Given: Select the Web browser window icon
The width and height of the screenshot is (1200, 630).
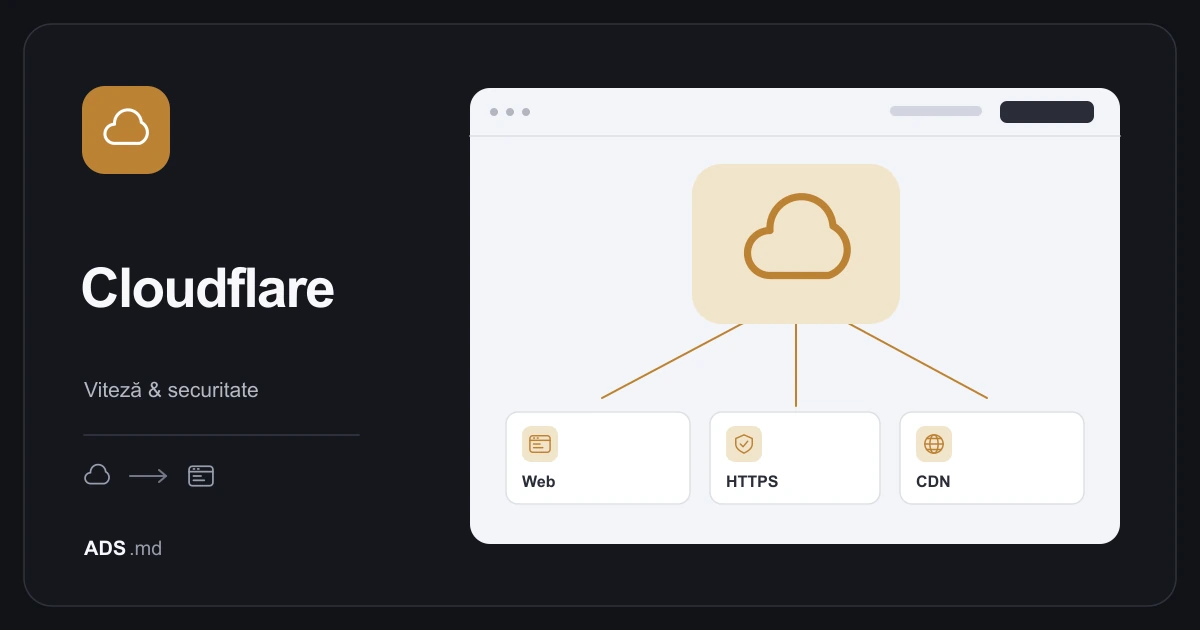Looking at the screenshot, I should pos(540,444).
